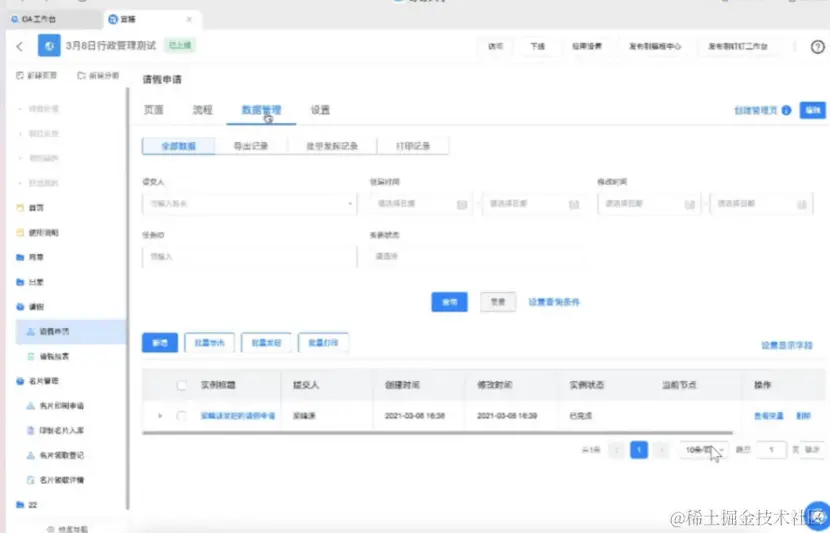Click the blue app icon in the header
This screenshot has height=534, width=831.
[x=49, y=46]
